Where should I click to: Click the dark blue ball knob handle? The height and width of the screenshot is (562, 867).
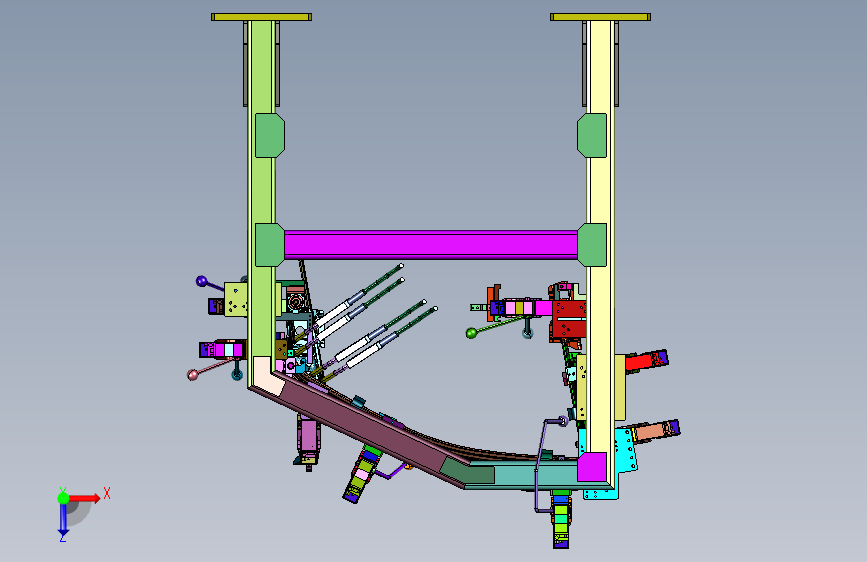pyautogui.click(x=201, y=281)
